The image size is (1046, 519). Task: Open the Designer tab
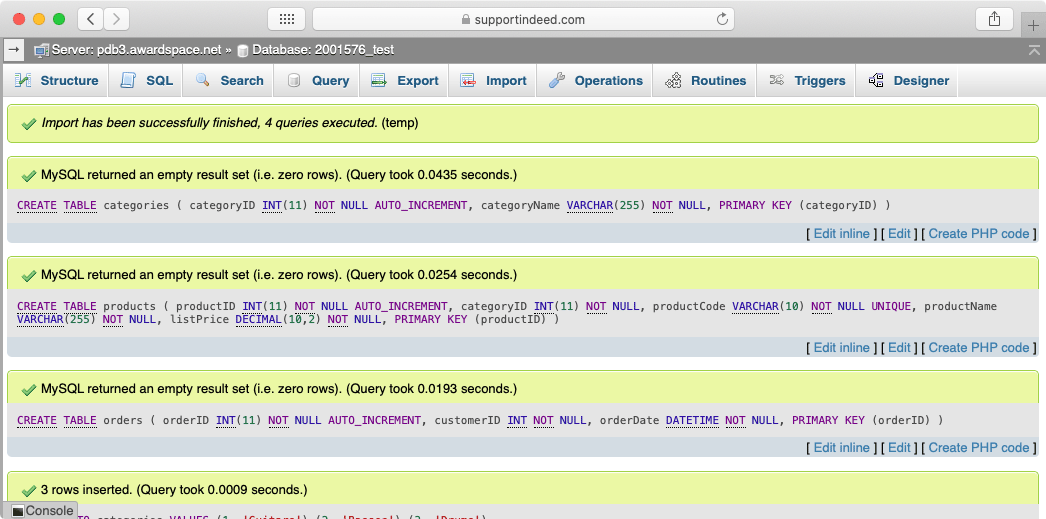[909, 81]
